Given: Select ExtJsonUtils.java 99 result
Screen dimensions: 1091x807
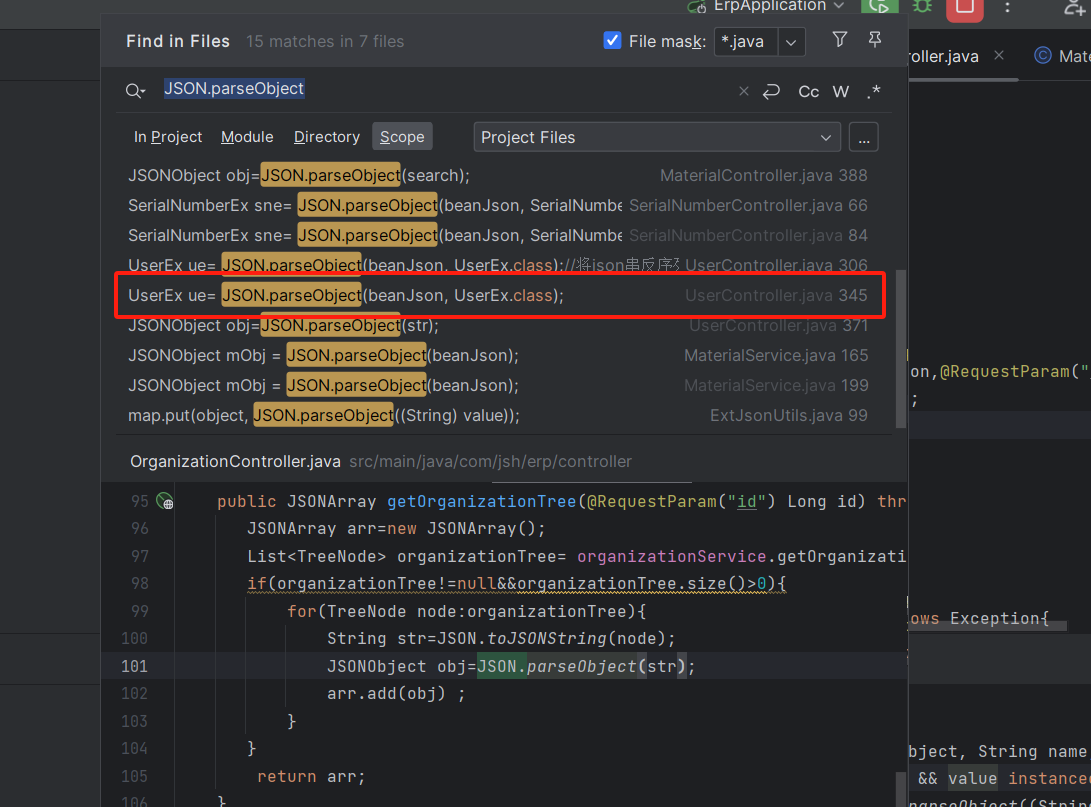Looking at the screenshot, I should [x=497, y=415].
